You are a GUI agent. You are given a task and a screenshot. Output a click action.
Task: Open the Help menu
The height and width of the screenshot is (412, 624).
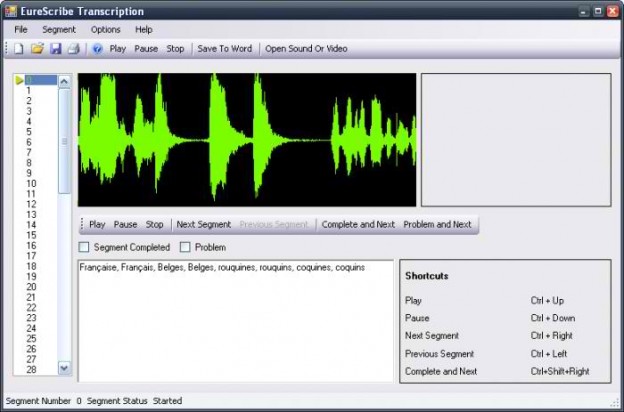pyautogui.click(x=144, y=29)
